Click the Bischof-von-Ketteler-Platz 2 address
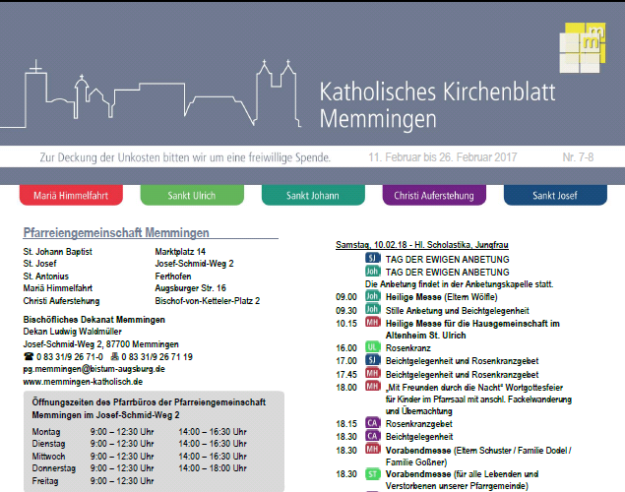The image size is (625, 492). click(x=207, y=301)
